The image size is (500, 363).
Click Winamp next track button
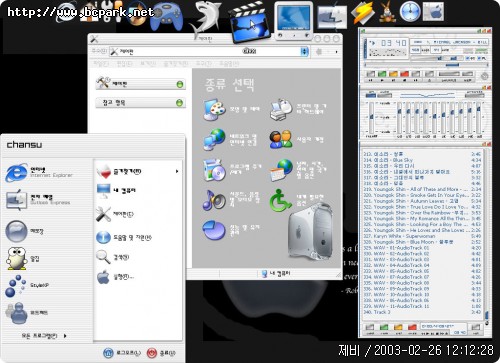pos(416,74)
